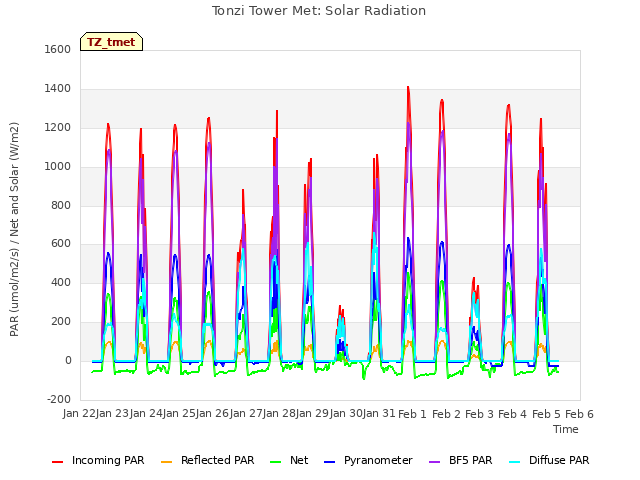Click the Feb 5 x-axis tick label

coord(546,414)
